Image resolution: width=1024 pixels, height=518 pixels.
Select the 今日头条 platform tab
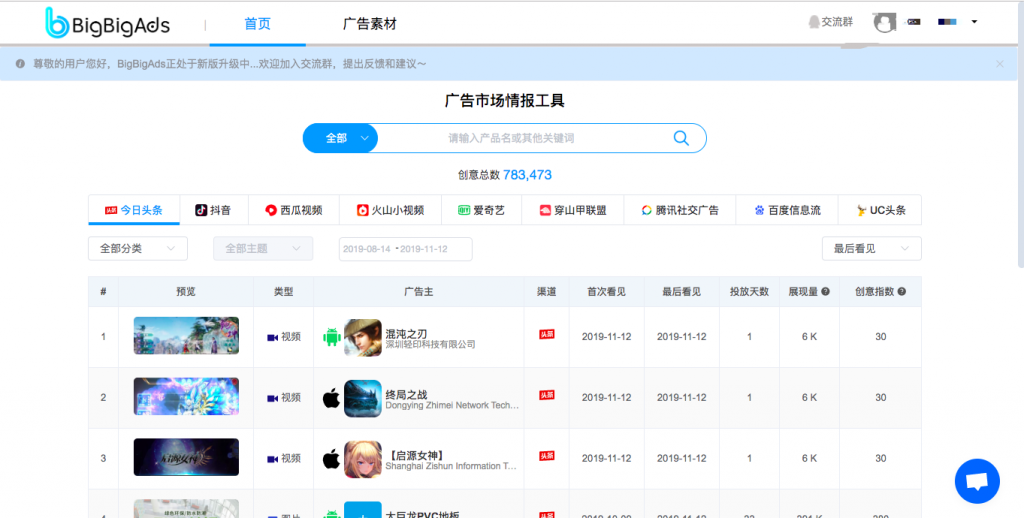pyautogui.click(x=134, y=210)
